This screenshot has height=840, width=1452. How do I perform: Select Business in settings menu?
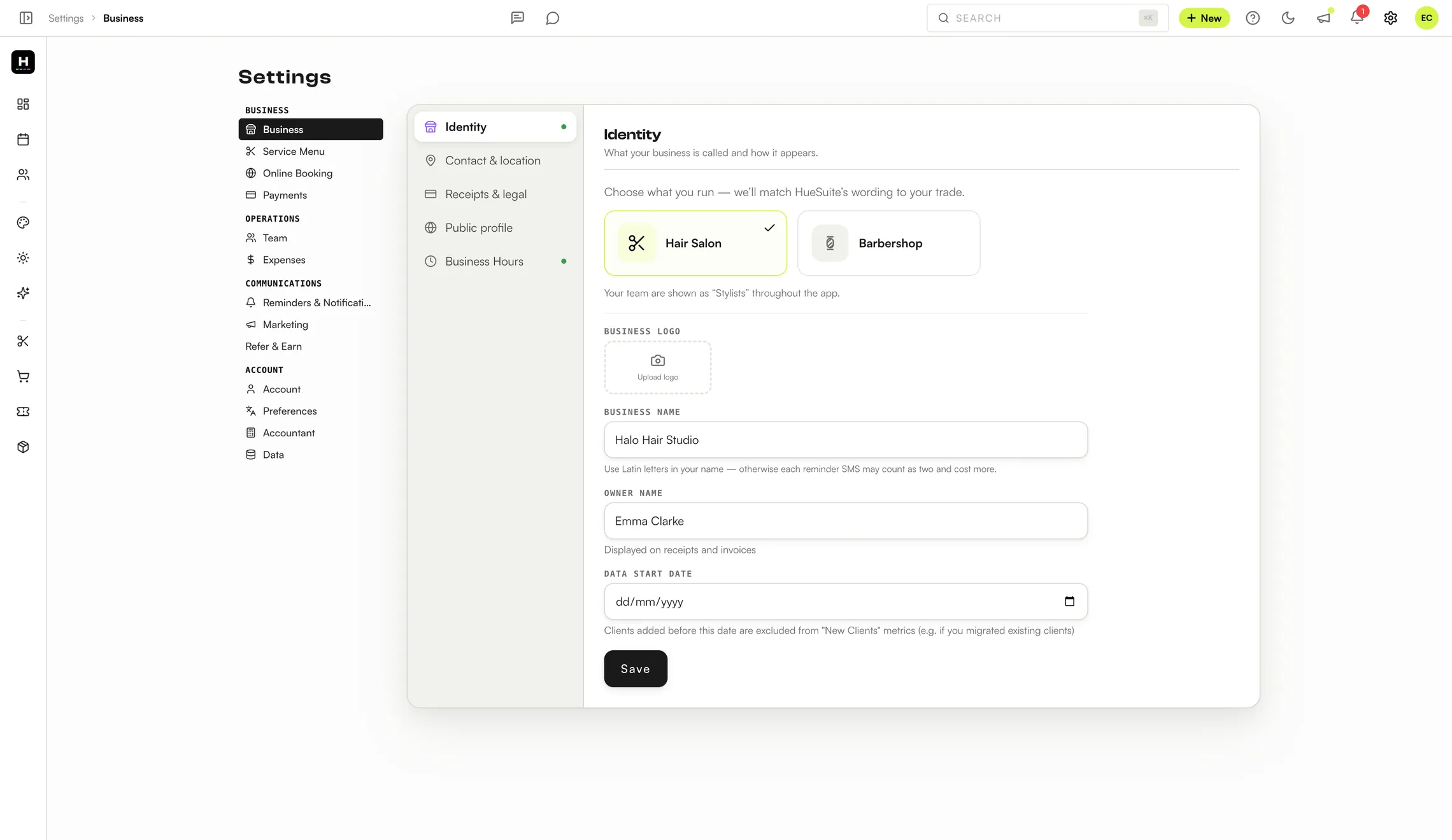[x=311, y=129]
